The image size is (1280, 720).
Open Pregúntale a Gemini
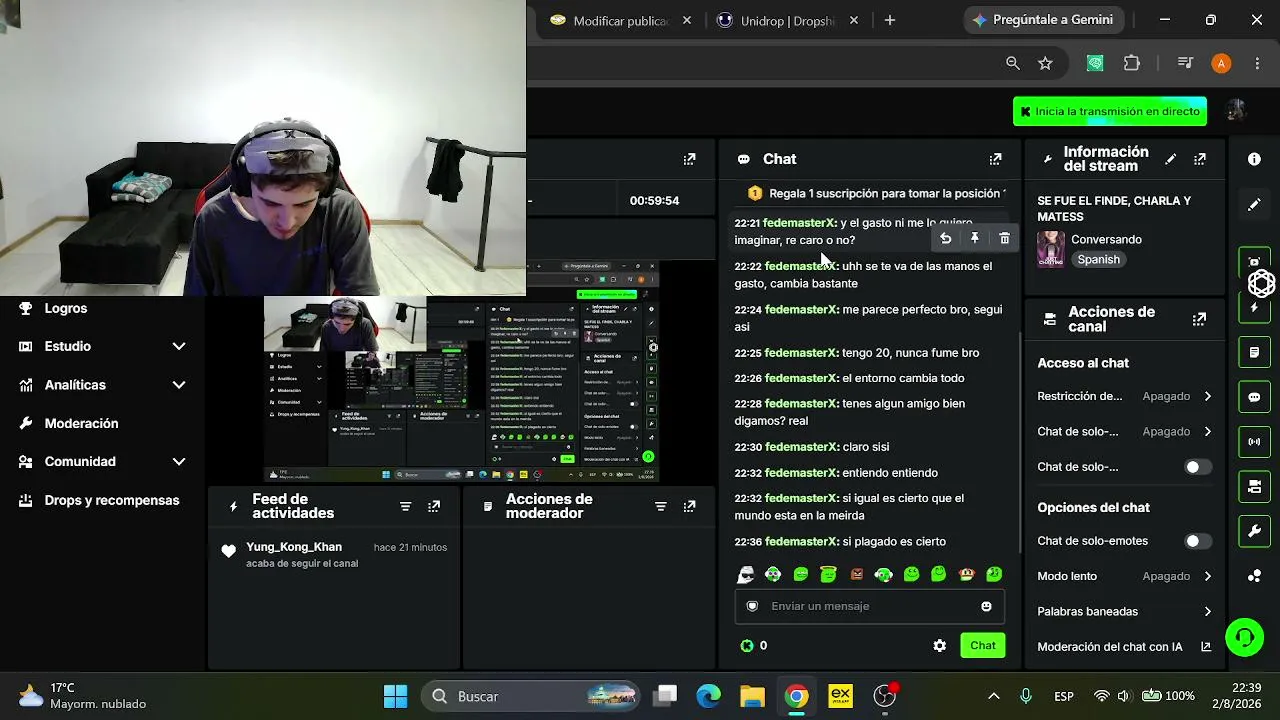point(1045,20)
